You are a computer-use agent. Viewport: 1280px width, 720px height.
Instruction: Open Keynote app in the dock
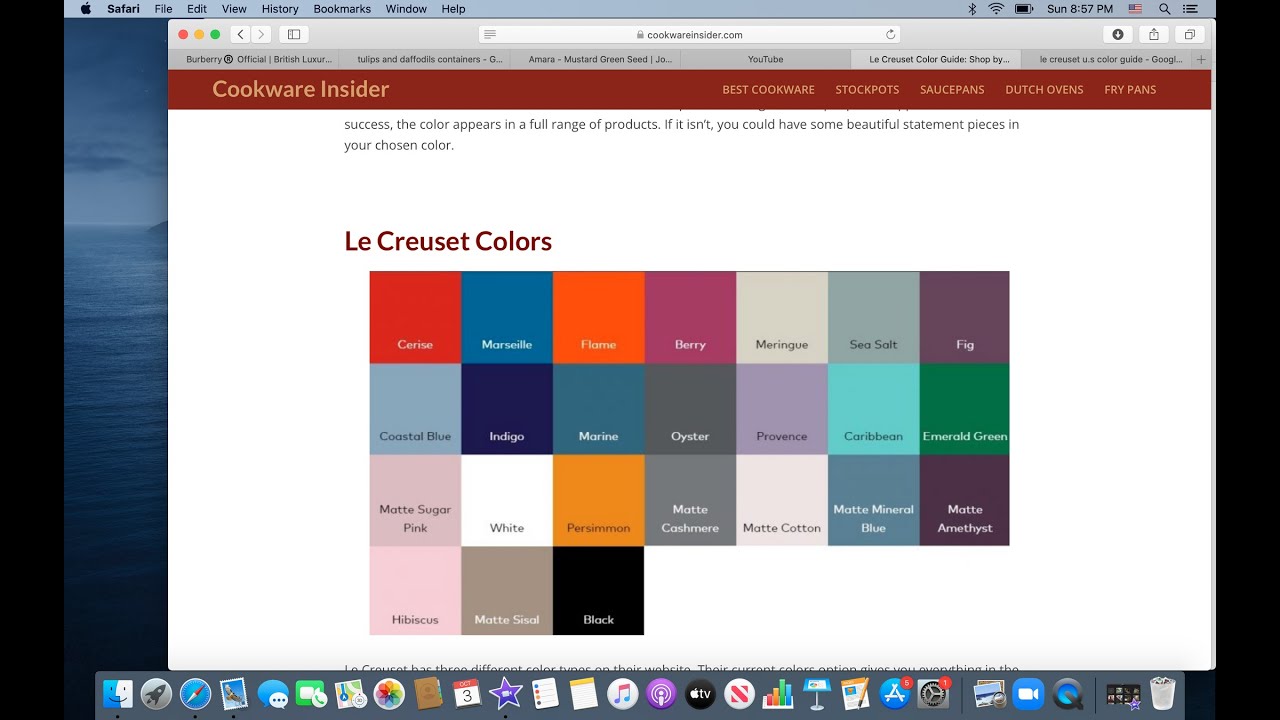(816, 693)
